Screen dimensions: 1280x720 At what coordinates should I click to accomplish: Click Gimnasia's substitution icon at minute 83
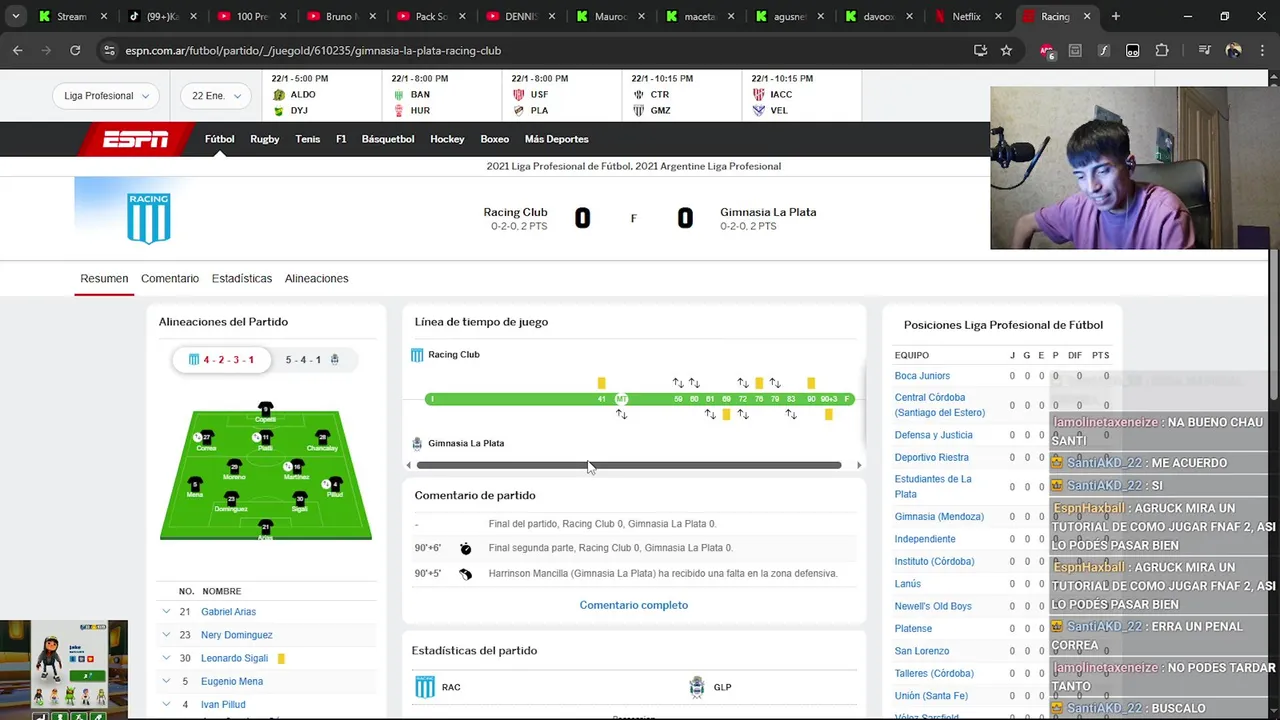tap(791, 414)
